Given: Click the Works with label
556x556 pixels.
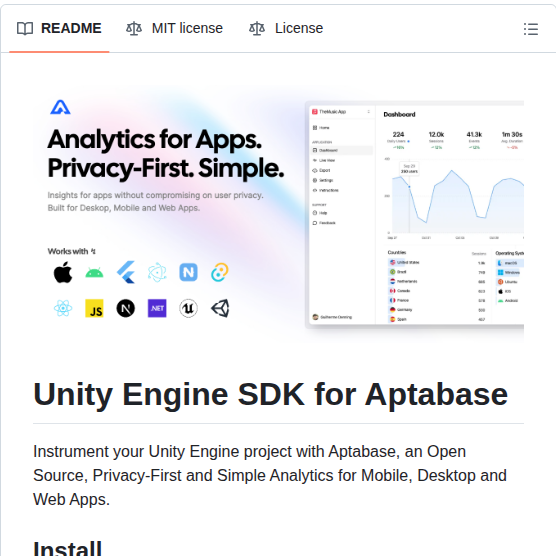Looking at the screenshot, I should tap(72, 251).
